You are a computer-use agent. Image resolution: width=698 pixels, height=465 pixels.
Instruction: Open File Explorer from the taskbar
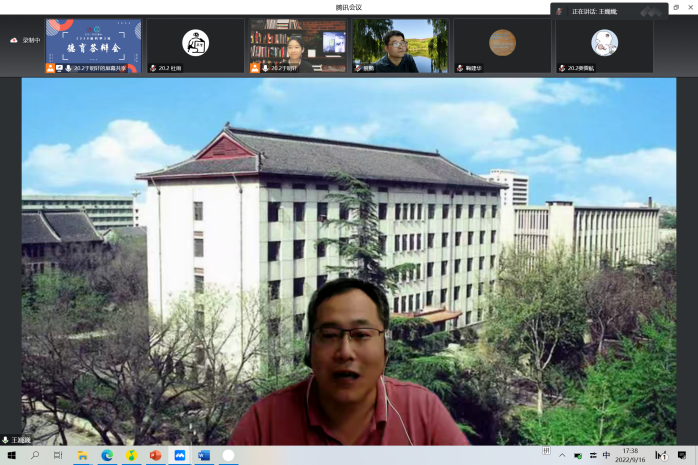pos(83,455)
